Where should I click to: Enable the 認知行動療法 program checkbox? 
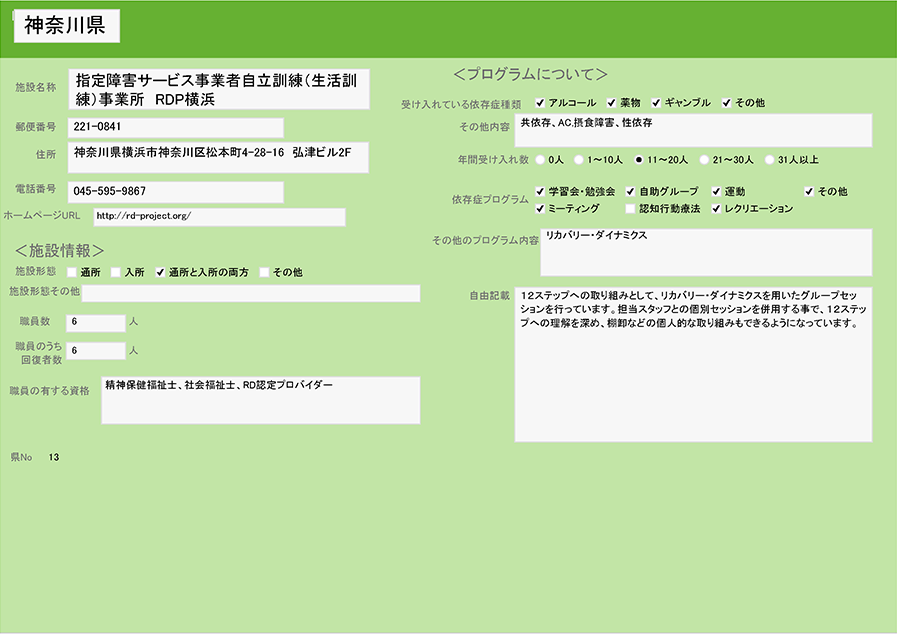[630, 209]
